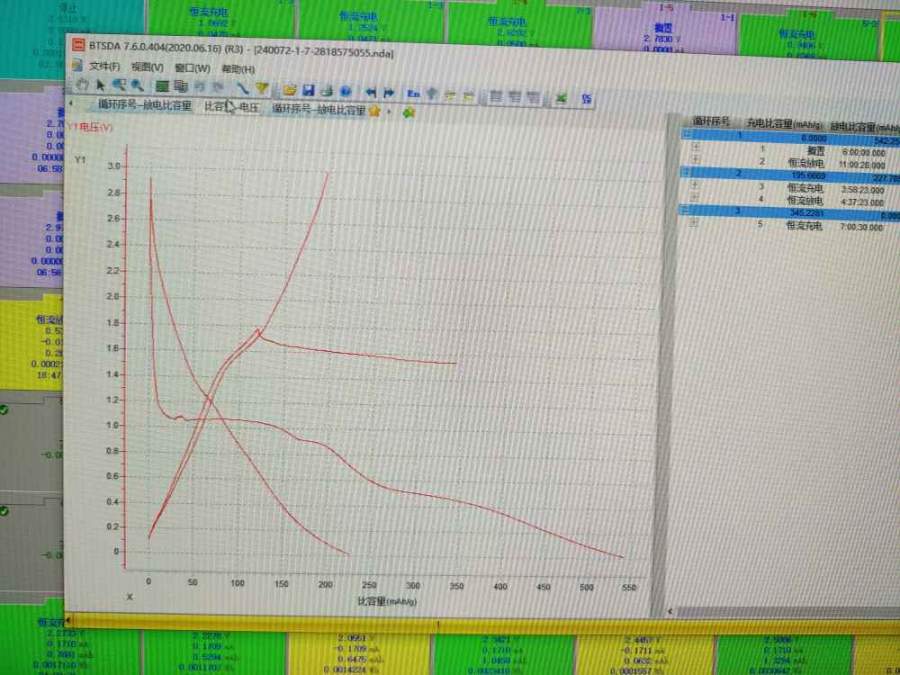Image resolution: width=900 pixels, height=675 pixels.
Task: Expand step 5 恒流充电 row
Action: [x=693, y=226]
